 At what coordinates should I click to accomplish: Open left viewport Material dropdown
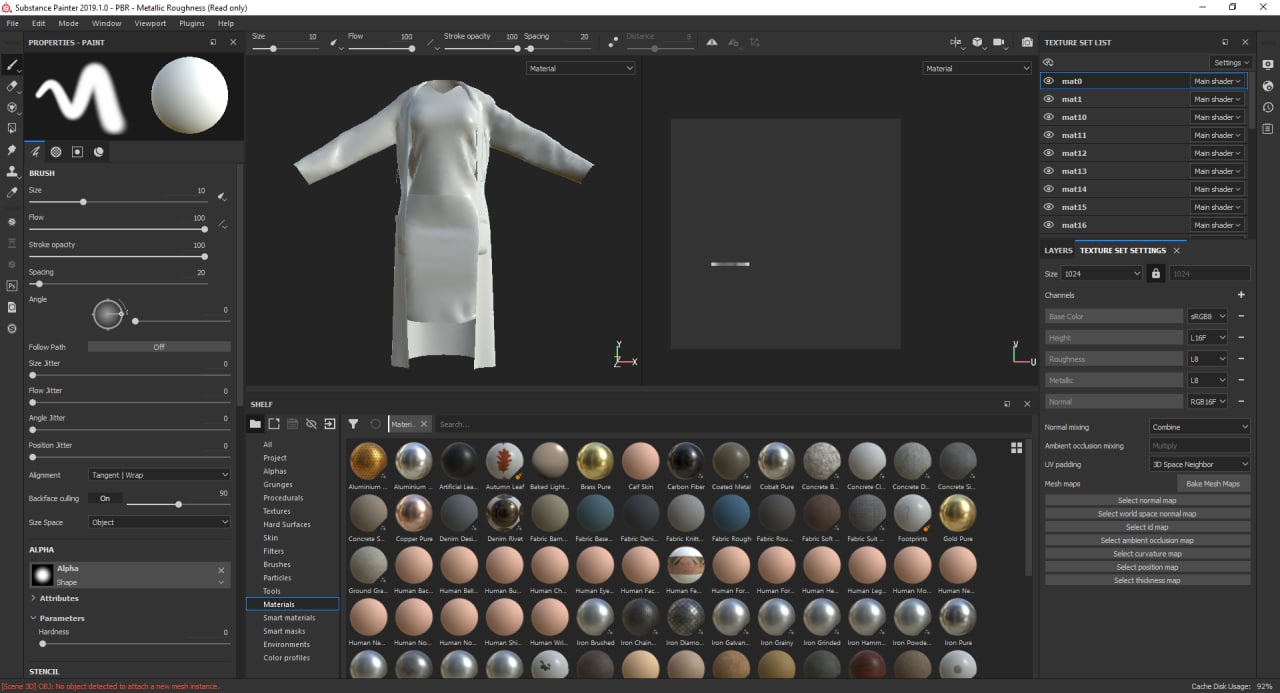pos(581,68)
